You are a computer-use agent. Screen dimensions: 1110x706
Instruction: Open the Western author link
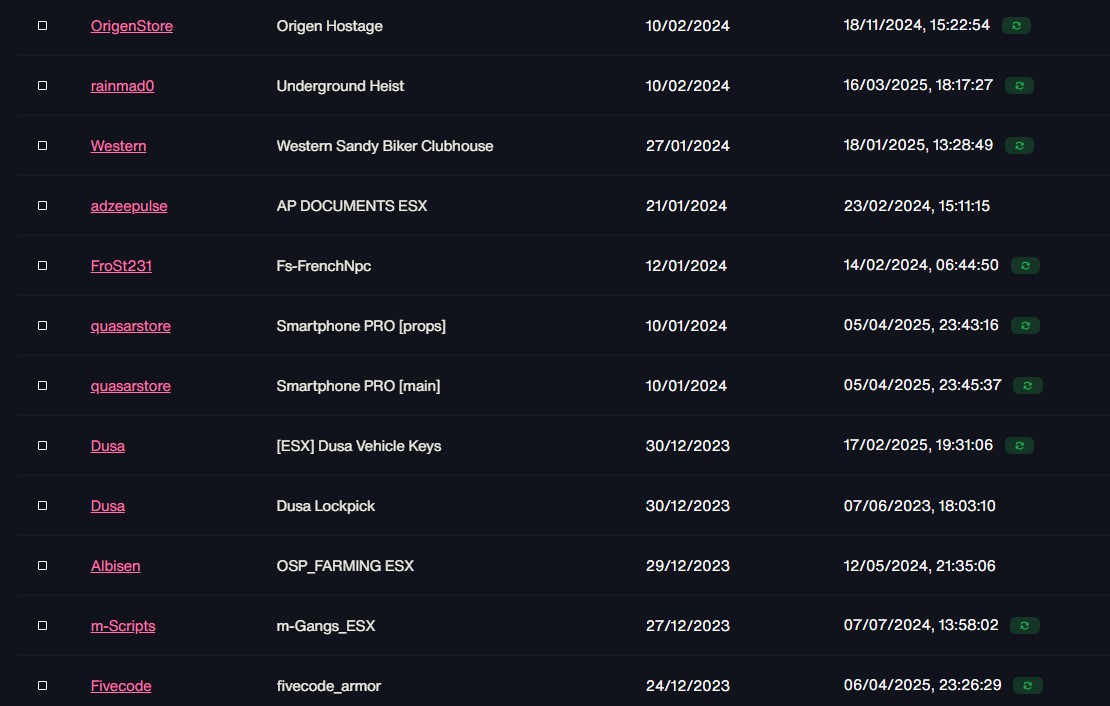118,146
